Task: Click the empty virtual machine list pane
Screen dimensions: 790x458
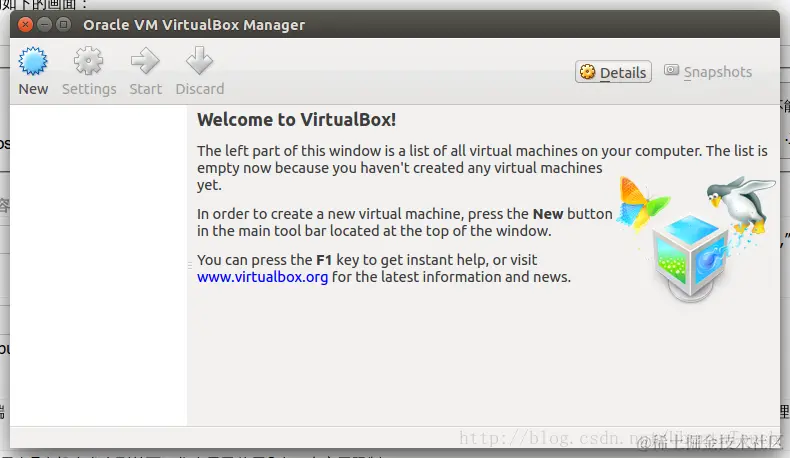Action: (98, 266)
